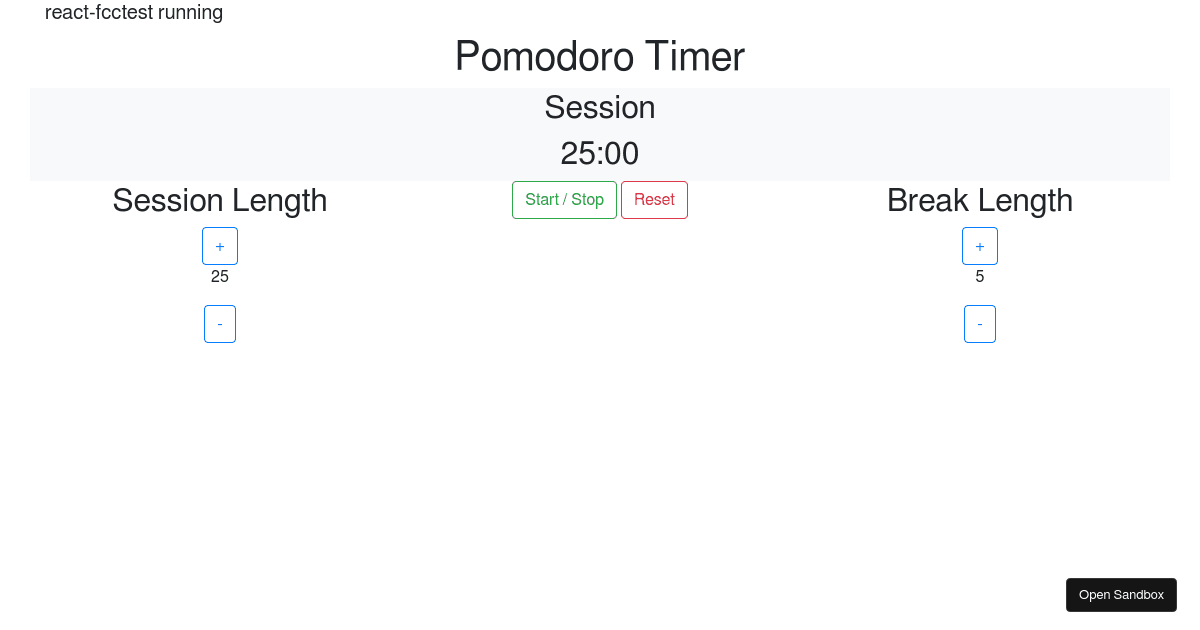Pause the countdown using Start / Stop
Screen dimensions: 1200x630
564,199
